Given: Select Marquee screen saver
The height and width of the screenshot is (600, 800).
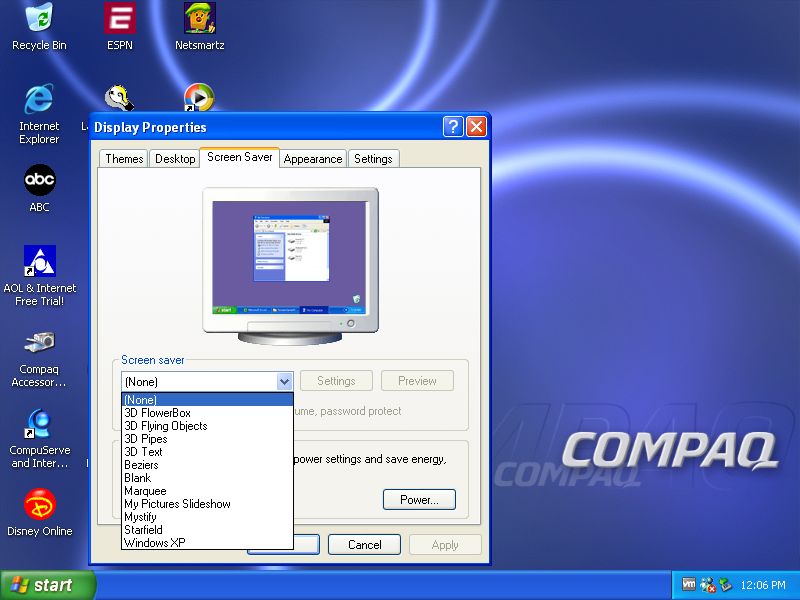Looking at the screenshot, I should click(207, 491).
